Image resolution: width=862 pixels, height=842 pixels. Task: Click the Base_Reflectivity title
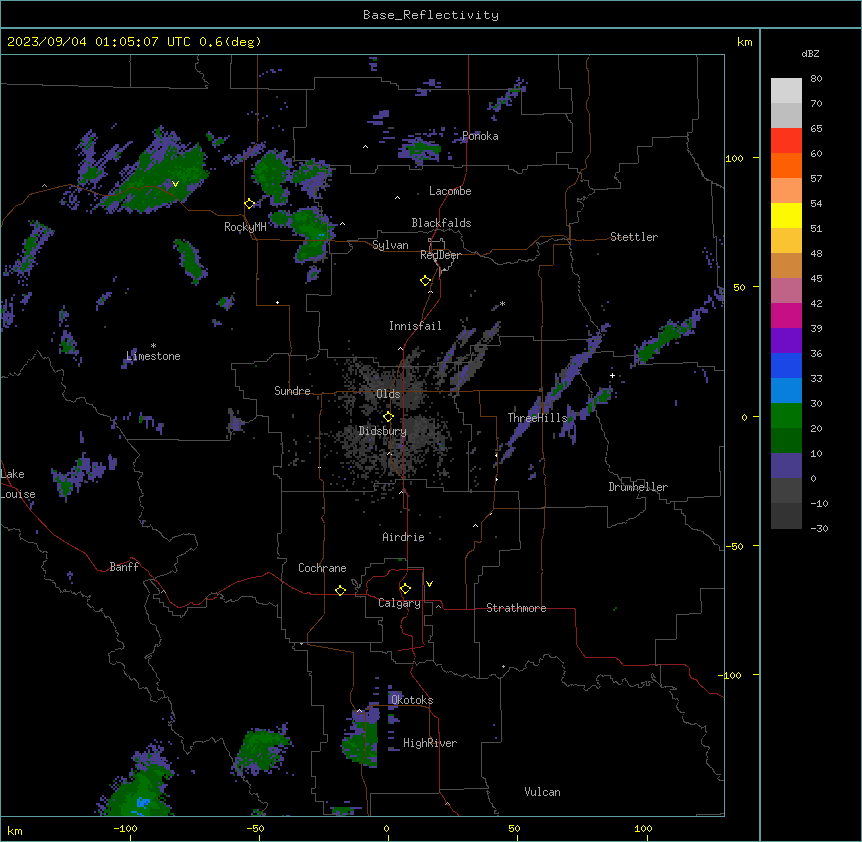pyautogui.click(x=431, y=15)
